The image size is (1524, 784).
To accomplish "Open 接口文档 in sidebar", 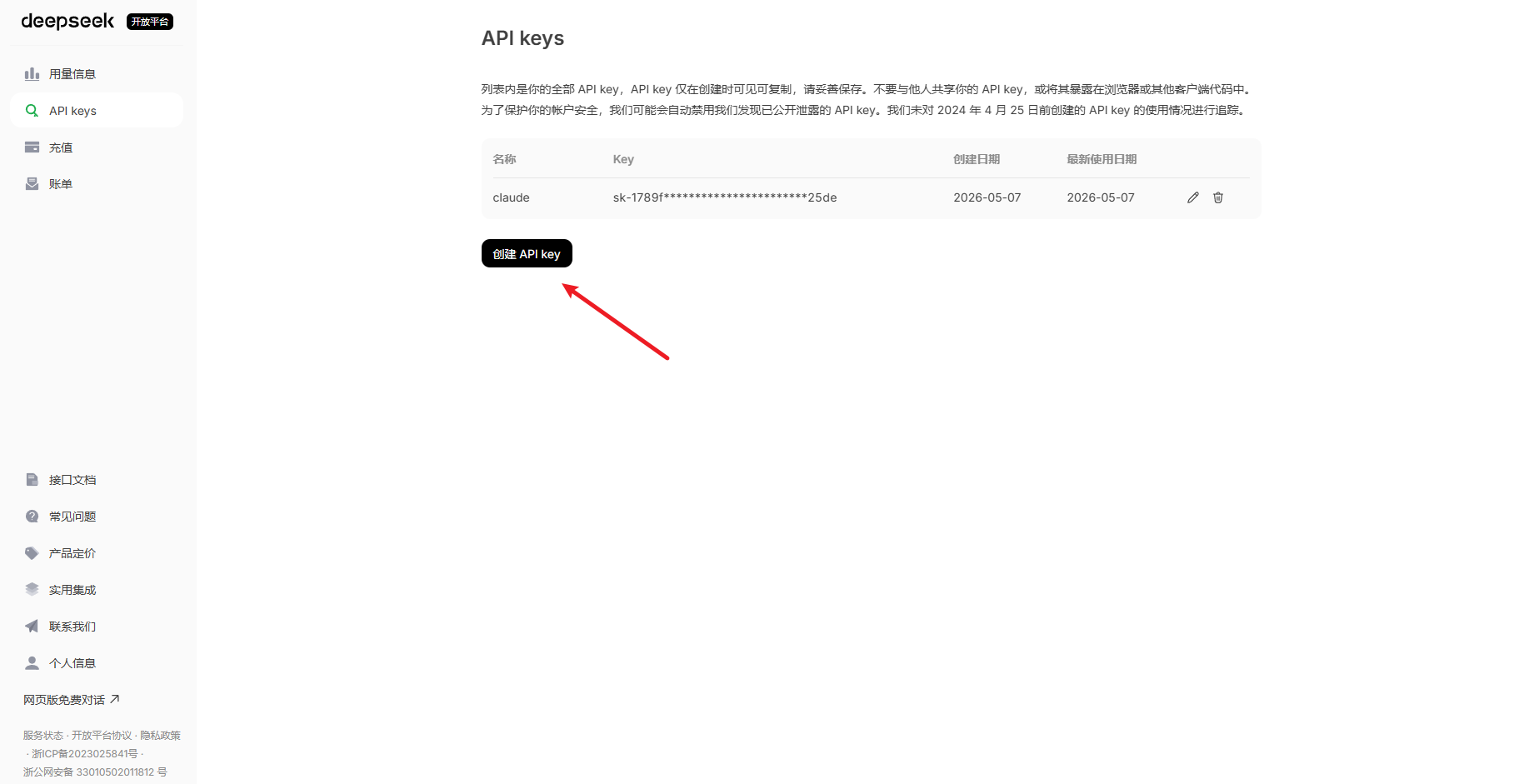I will (97, 480).
